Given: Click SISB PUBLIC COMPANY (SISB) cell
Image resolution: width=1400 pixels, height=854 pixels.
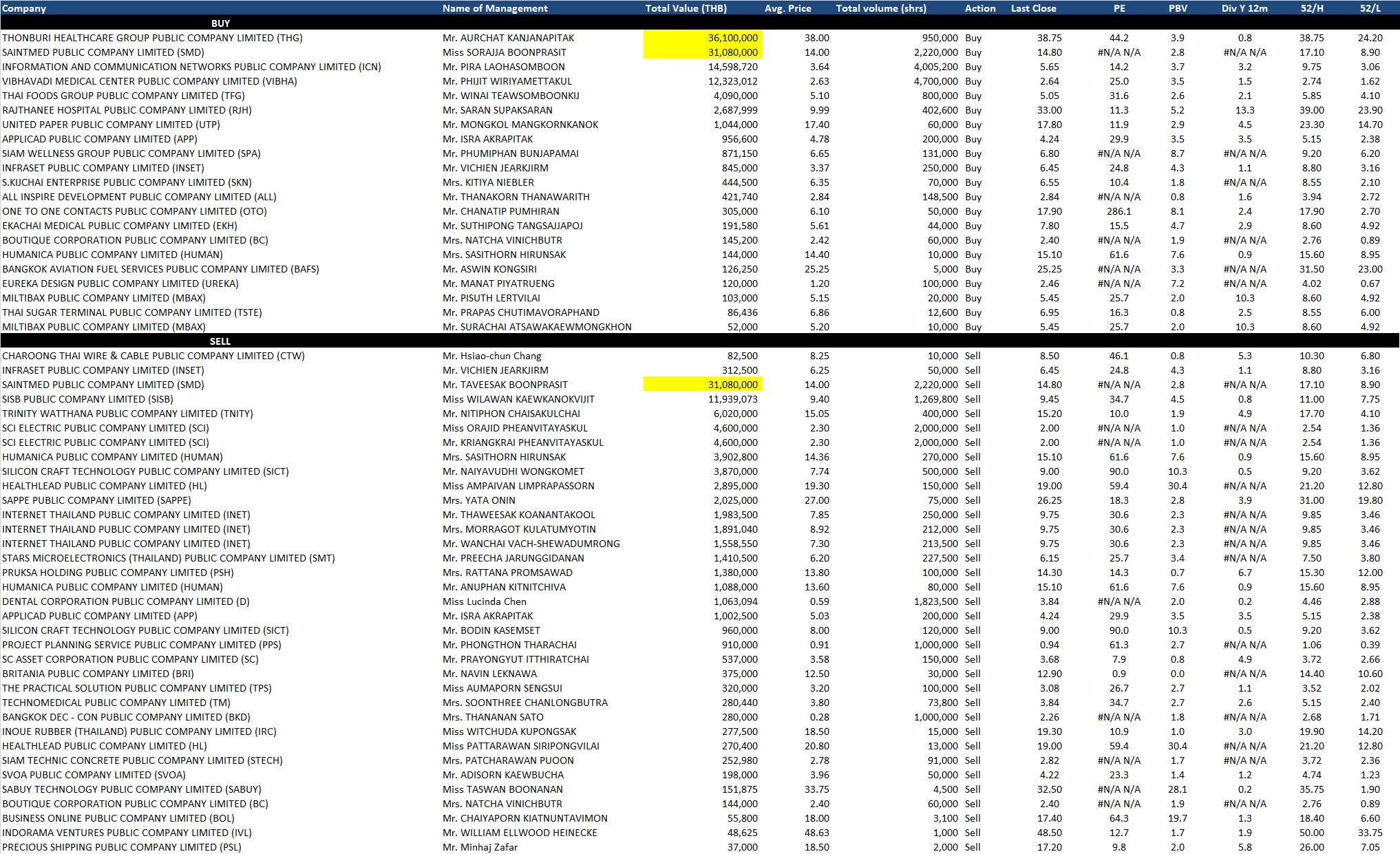Looking at the screenshot, I should tap(87, 399).
